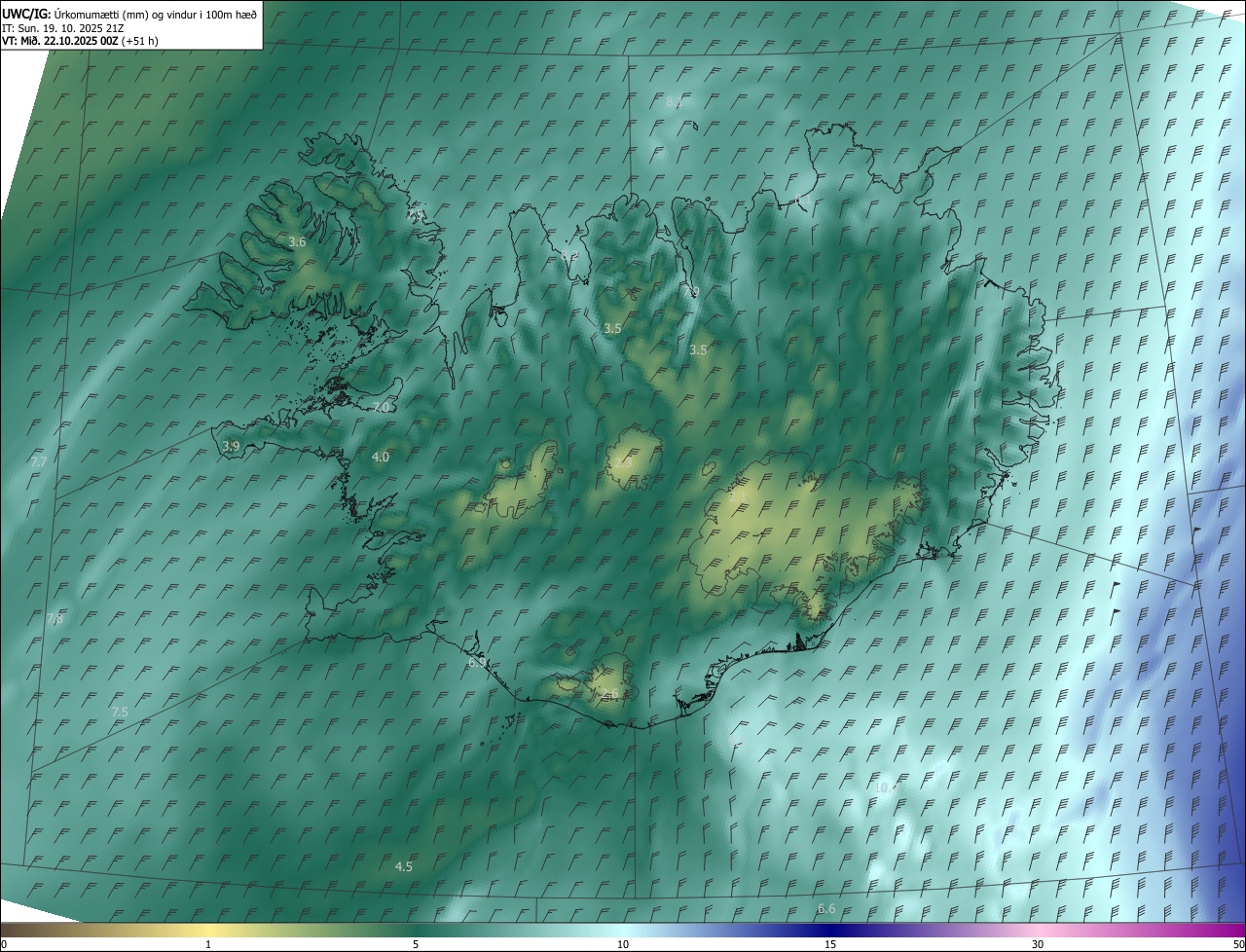
Task: Click the "7.9" value in the northern fjord
Action: coord(690,292)
